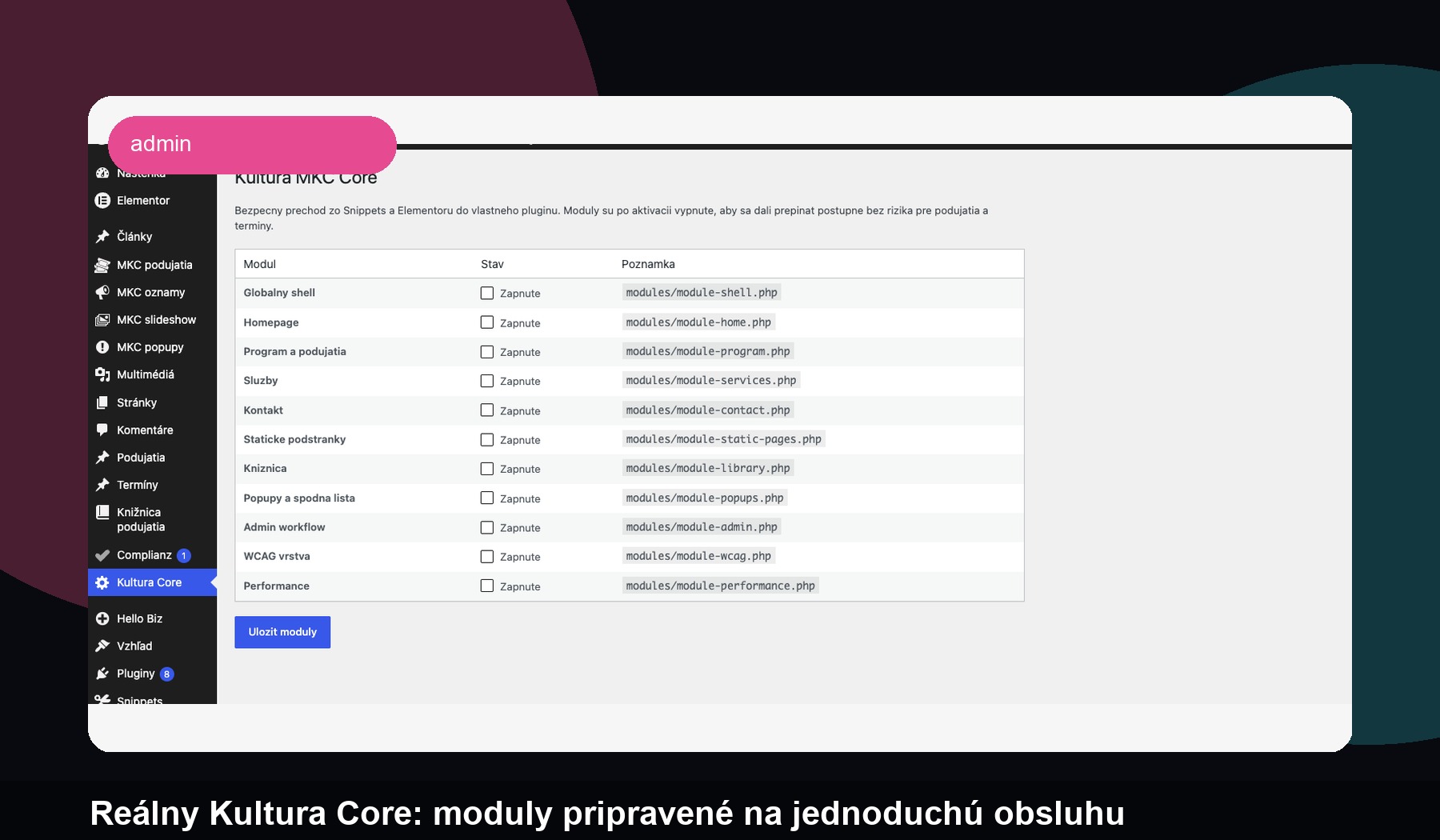Viewport: 1440px width, 840px height.
Task: Click the MKC slideshow images icon
Action: (x=102, y=320)
